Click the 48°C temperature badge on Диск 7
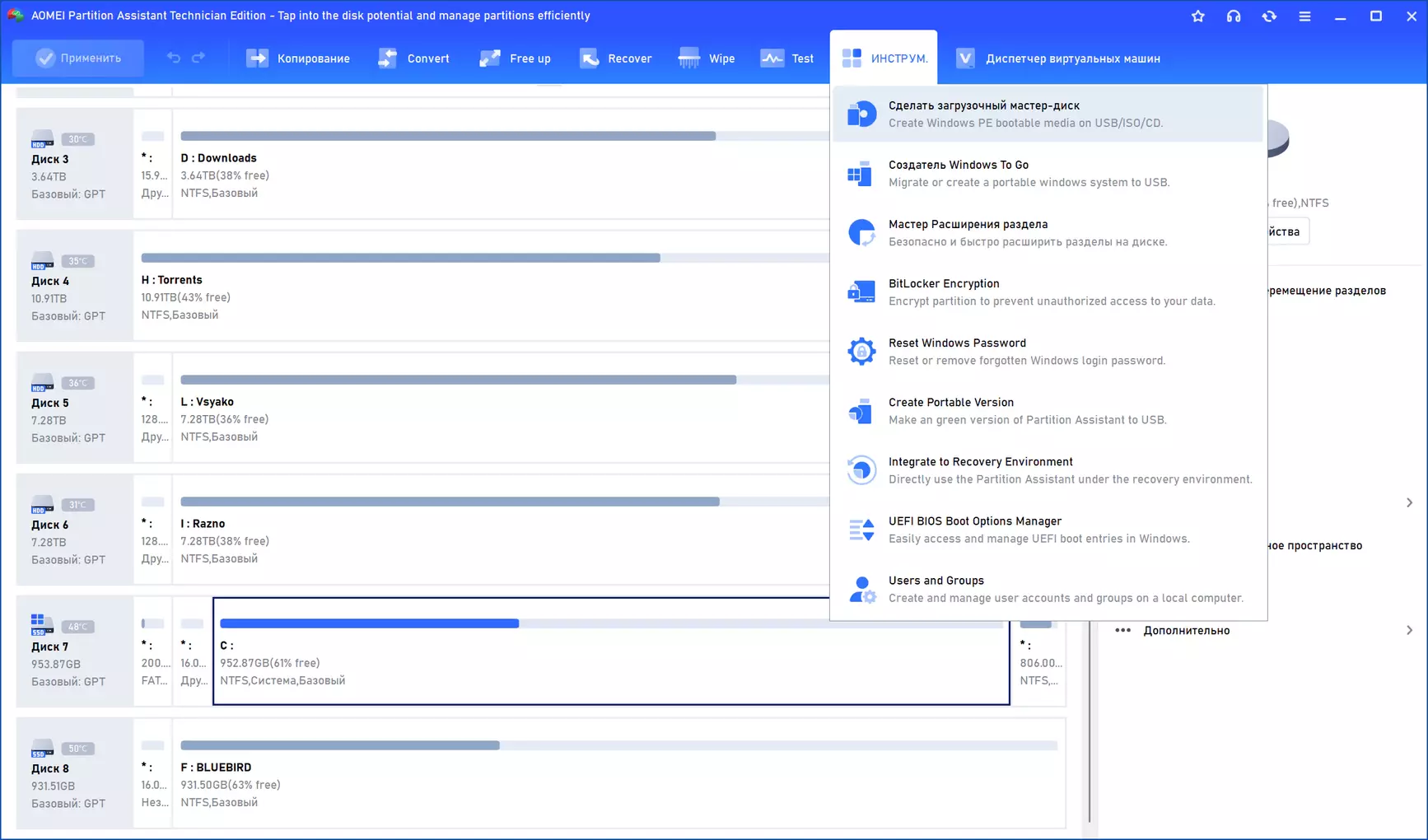Viewport: 1428px width, 840px height. (77, 627)
